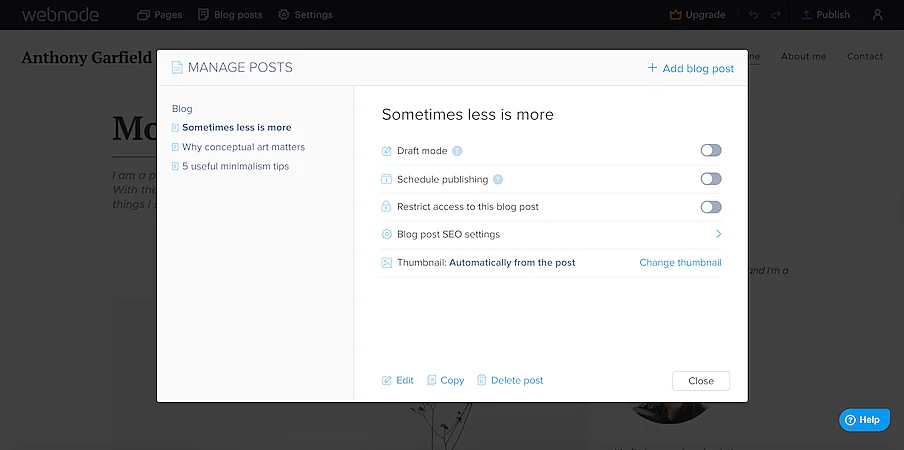Open Settings in top bar
904x450 pixels.
coord(305,14)
